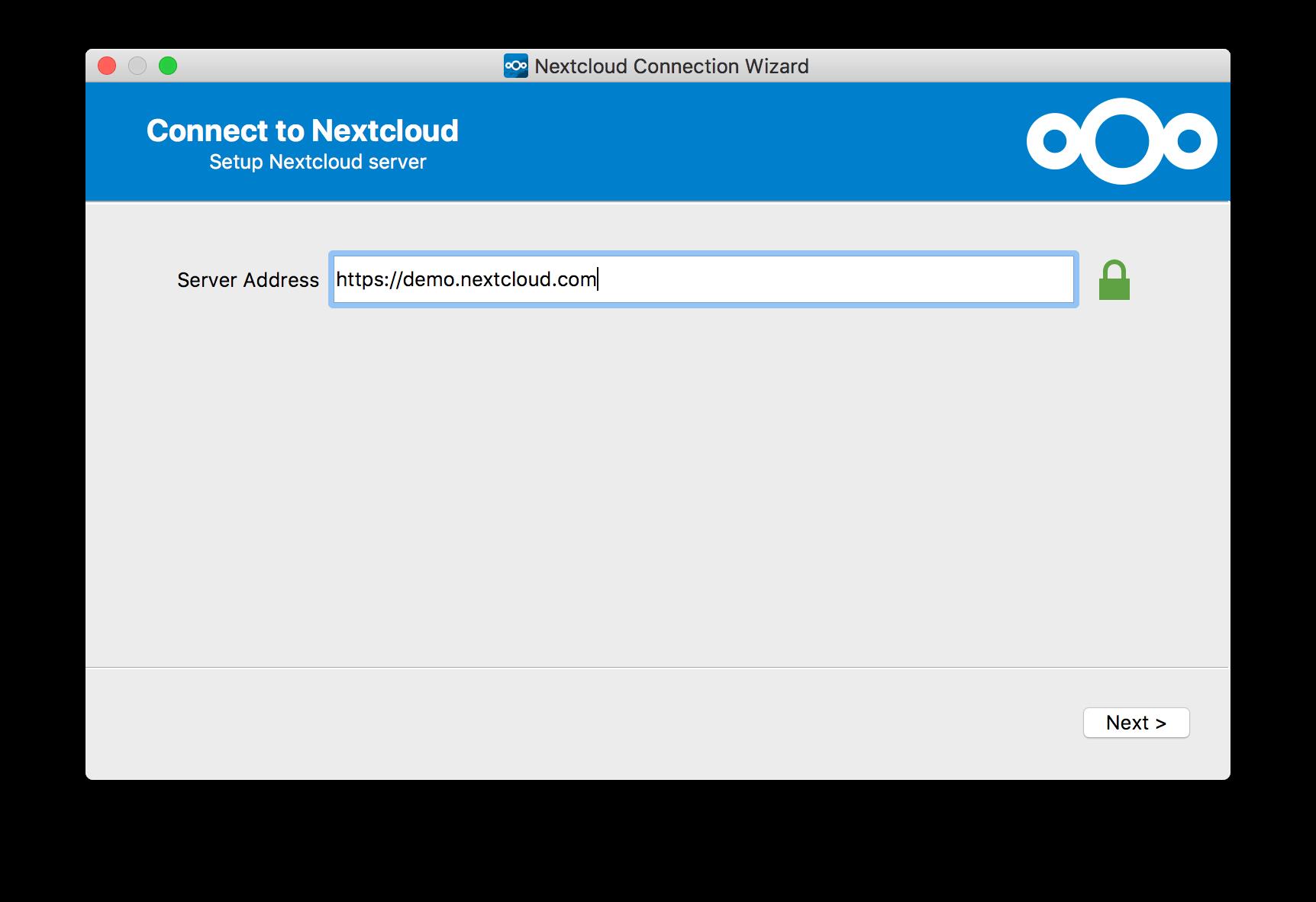Click the right circle of Nextcloud logo
Viewport: 1316px width, 902px height.
tap(1189, 141)
